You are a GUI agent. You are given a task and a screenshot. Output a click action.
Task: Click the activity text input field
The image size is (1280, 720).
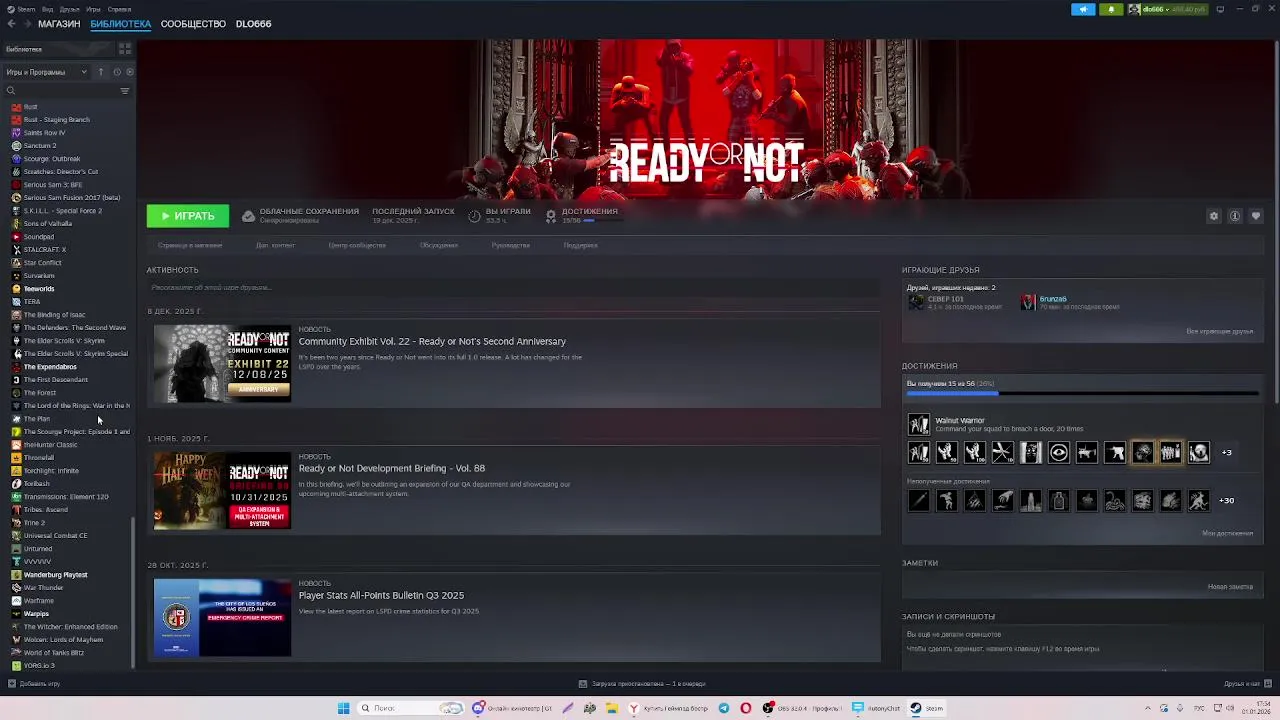pyautogui.click(x=513, y=287)
